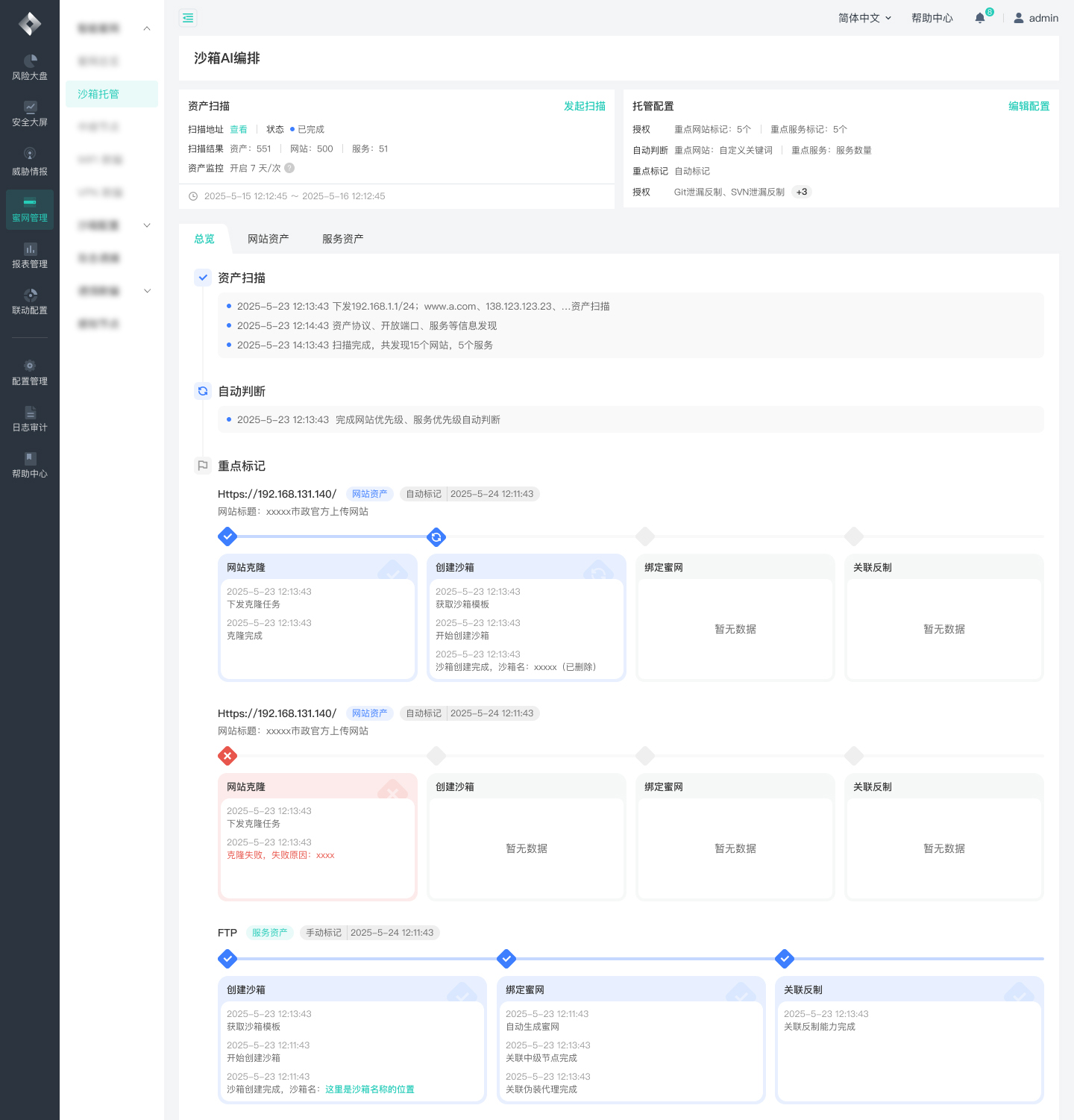Open 风险大盘 in the left sidebar
Image resolution: width=1074 pixels, height=1120 pixels.
tap(30, 67)
